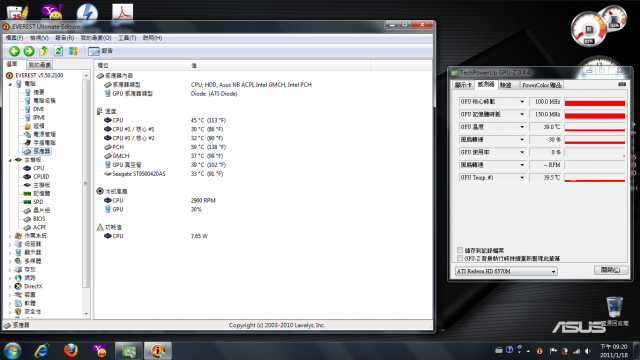The image size is (640, 360).
Task: Click the shield security icon in tree
Action: point(18,312)
